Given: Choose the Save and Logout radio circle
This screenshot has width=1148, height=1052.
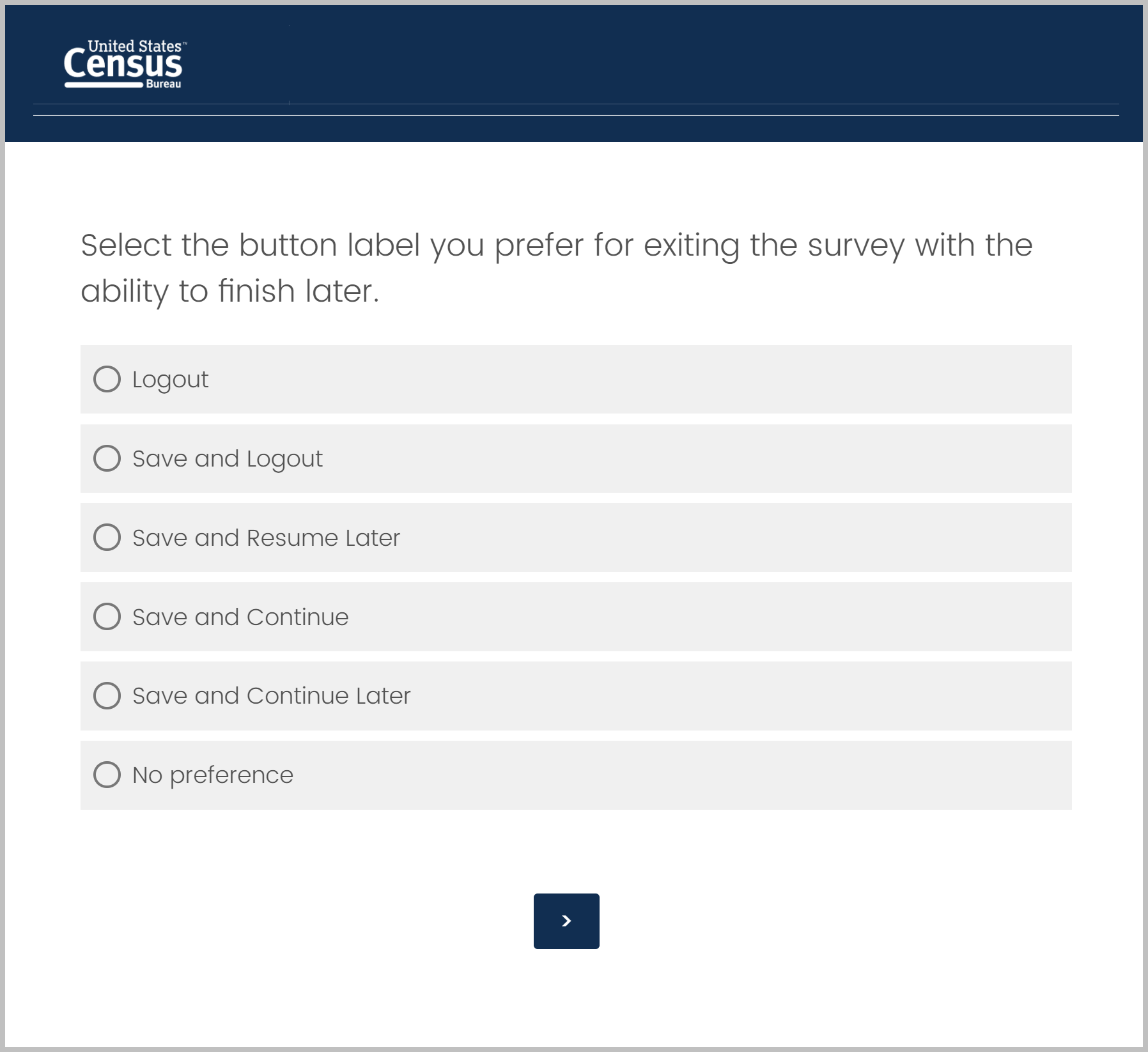Looking at the screenshot, I should tap(107, 458).
